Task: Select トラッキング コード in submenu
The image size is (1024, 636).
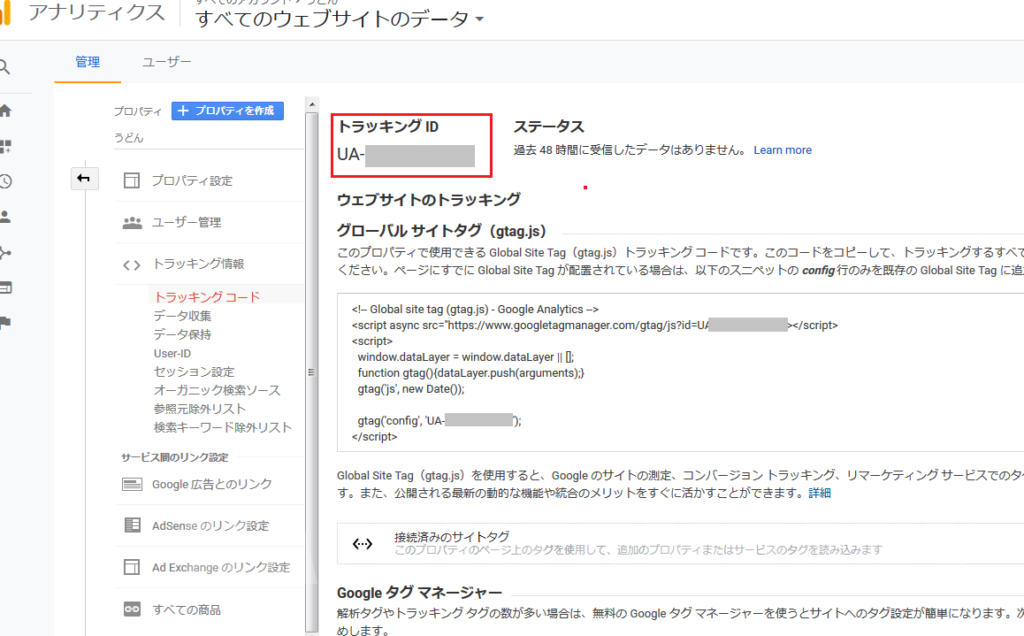Action: (207, 297)
